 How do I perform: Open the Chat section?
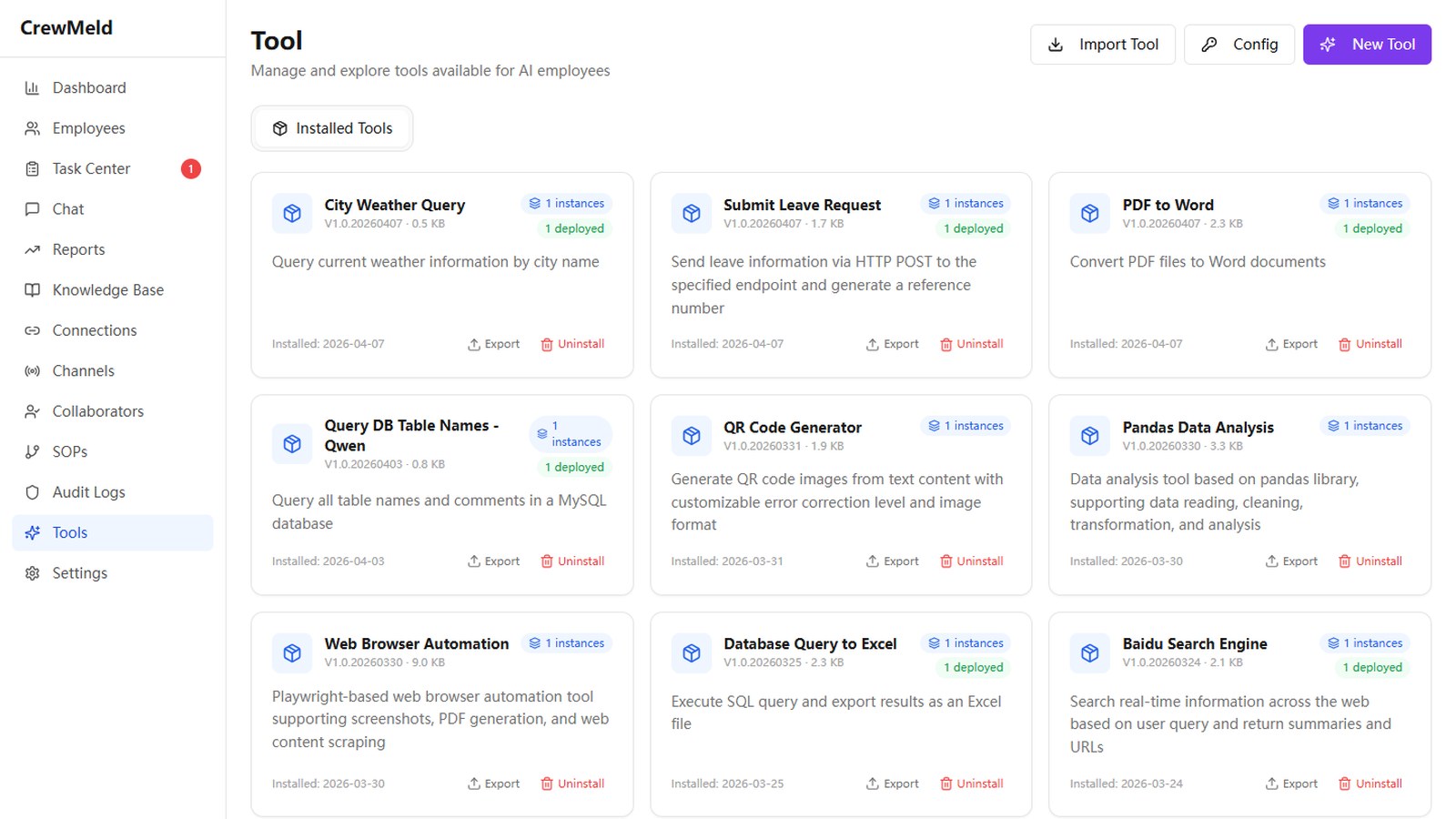coord(113,209)
